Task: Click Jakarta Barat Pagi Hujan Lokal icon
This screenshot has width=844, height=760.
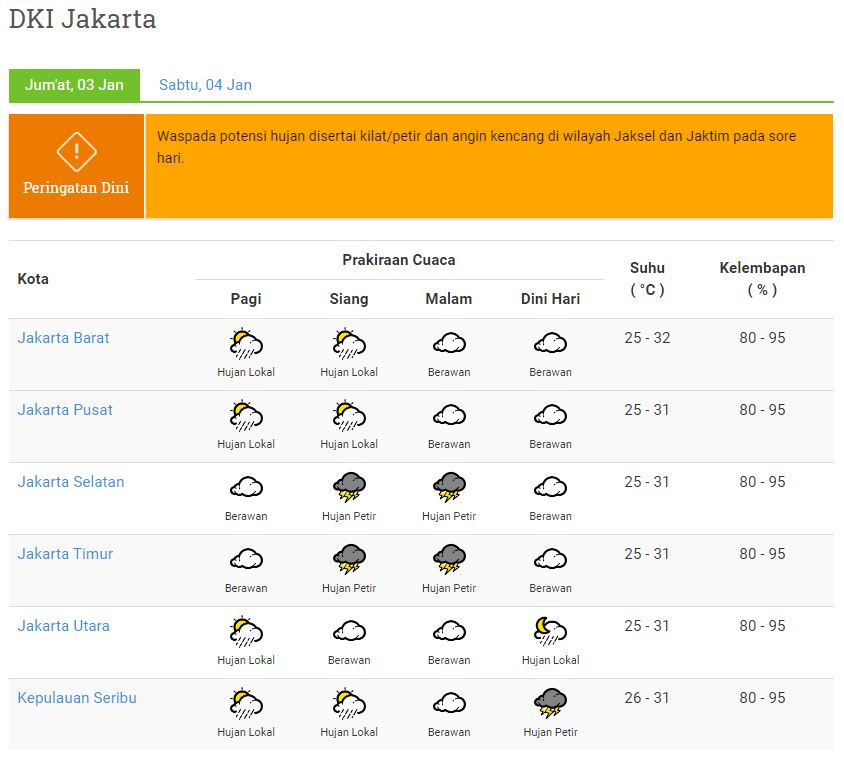Action: click(246, 343)
